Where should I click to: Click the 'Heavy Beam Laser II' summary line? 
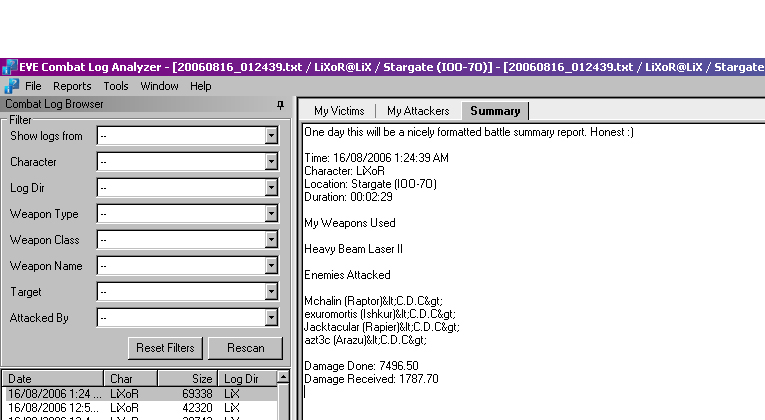pyautogui.click(x=353, y=249)
